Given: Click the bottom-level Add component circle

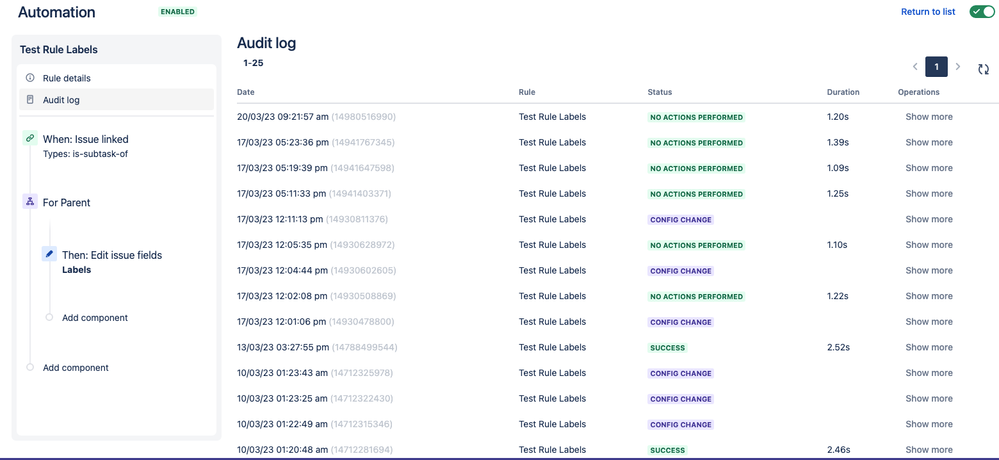Looking at the screenshot, I should (29, 368).
